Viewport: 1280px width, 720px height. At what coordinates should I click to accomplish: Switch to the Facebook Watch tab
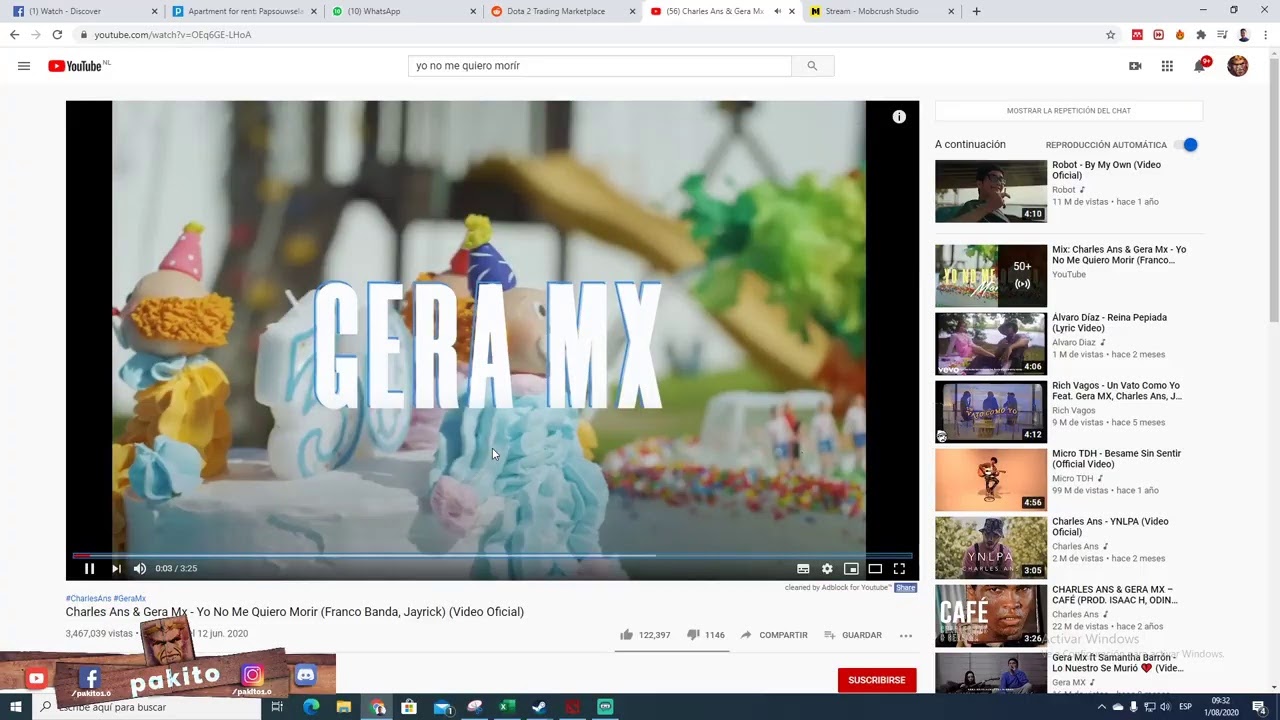(83, 11)
